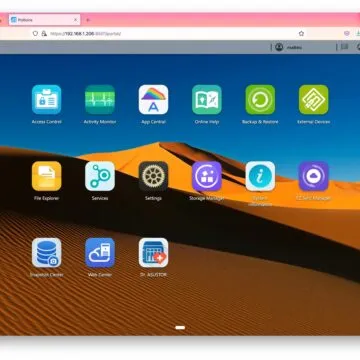This screenshot has width=360, height=360.
Task: Launch Backup & Restore
Action: (260, 100)
